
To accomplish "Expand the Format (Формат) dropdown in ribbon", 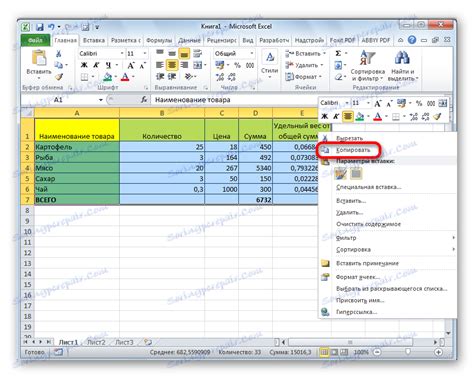I will [x=320, y=77].
